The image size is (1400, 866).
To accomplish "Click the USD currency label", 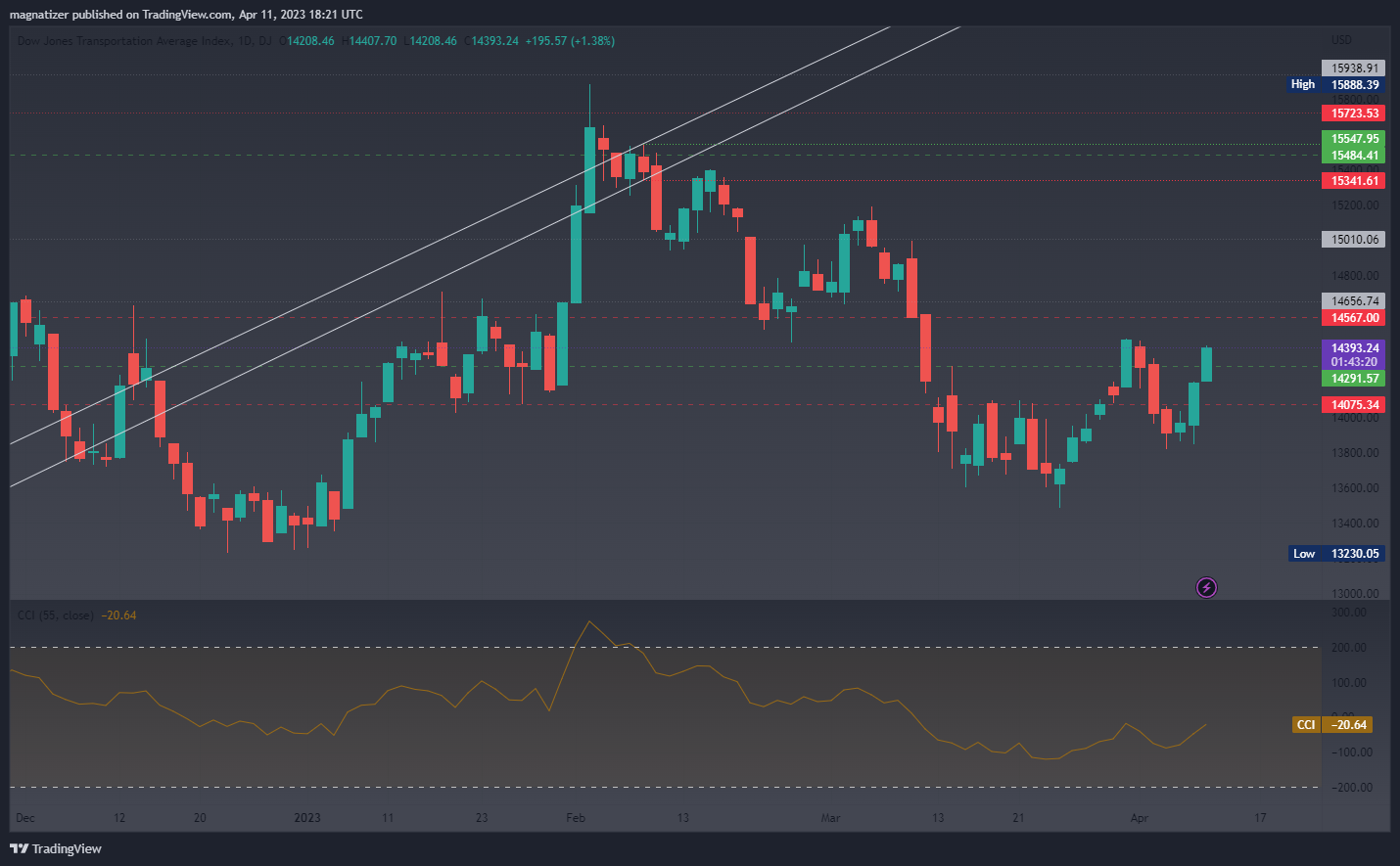I will 1341,40.
